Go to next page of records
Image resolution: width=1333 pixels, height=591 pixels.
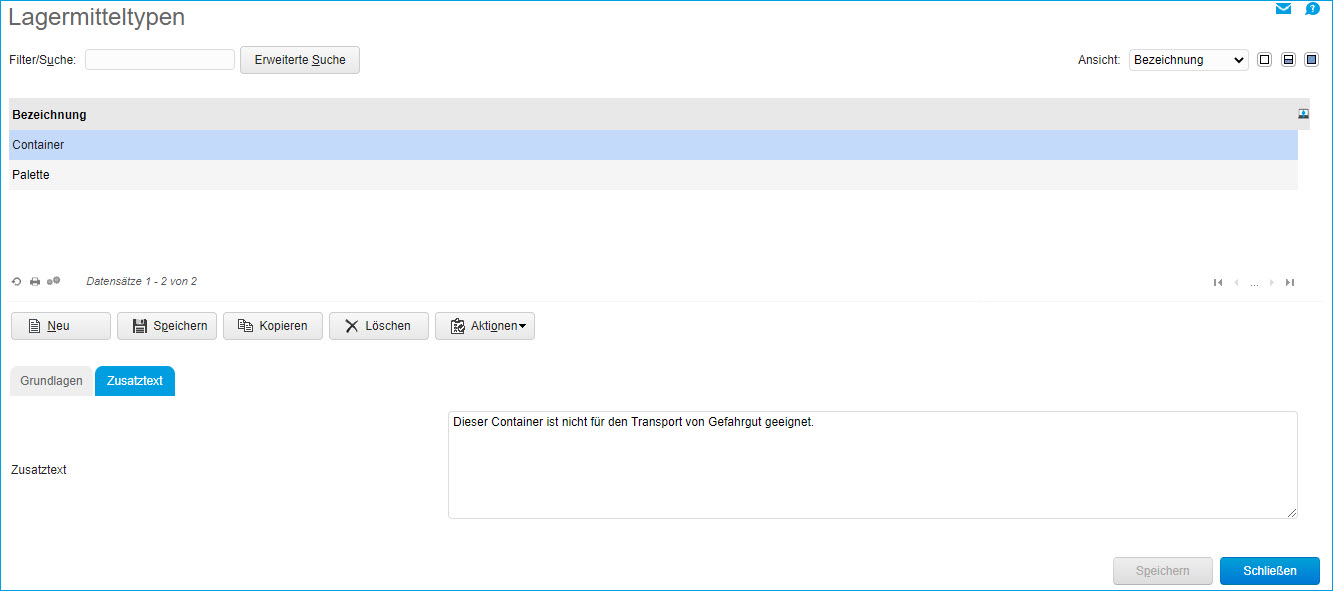tap(1272, 283)
